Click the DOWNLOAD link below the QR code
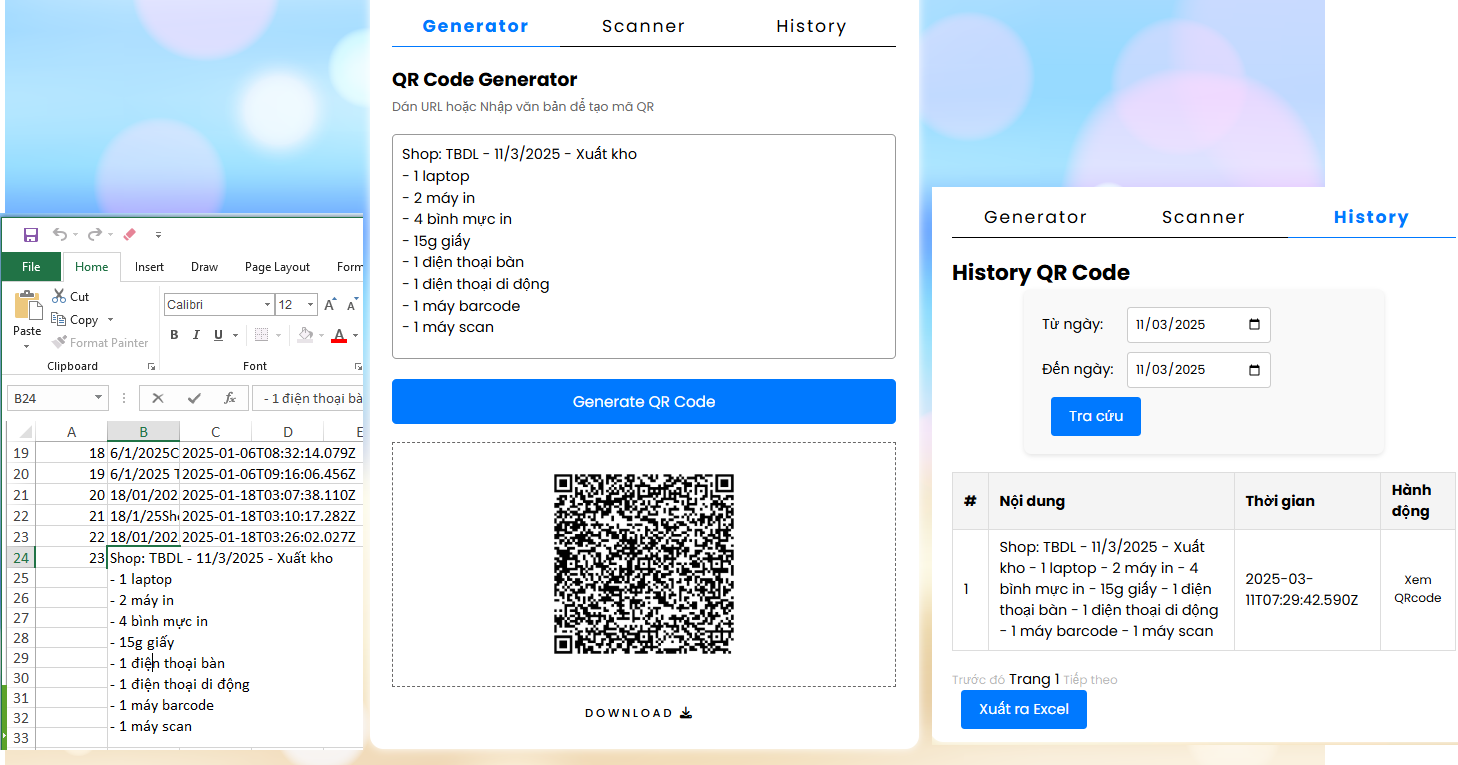The height and width of the screenshot is (765, 1458). pos(638,713)
